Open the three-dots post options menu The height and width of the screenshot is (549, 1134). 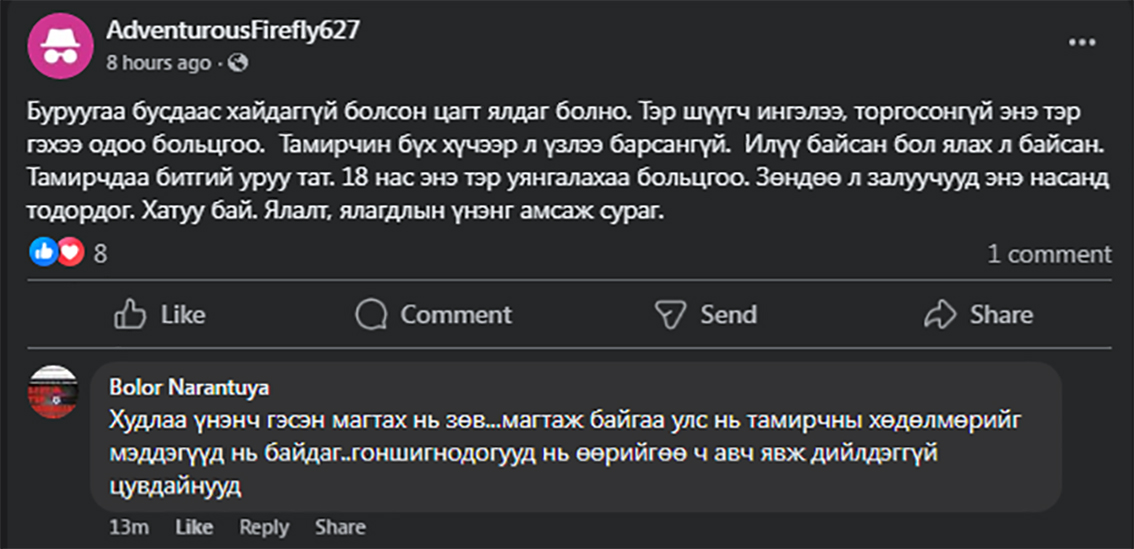(1082, 43)
